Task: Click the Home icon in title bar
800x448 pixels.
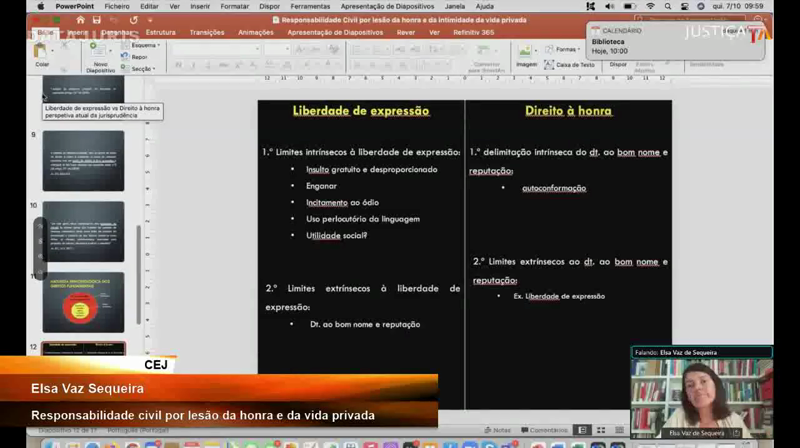Action: (81, 19)
